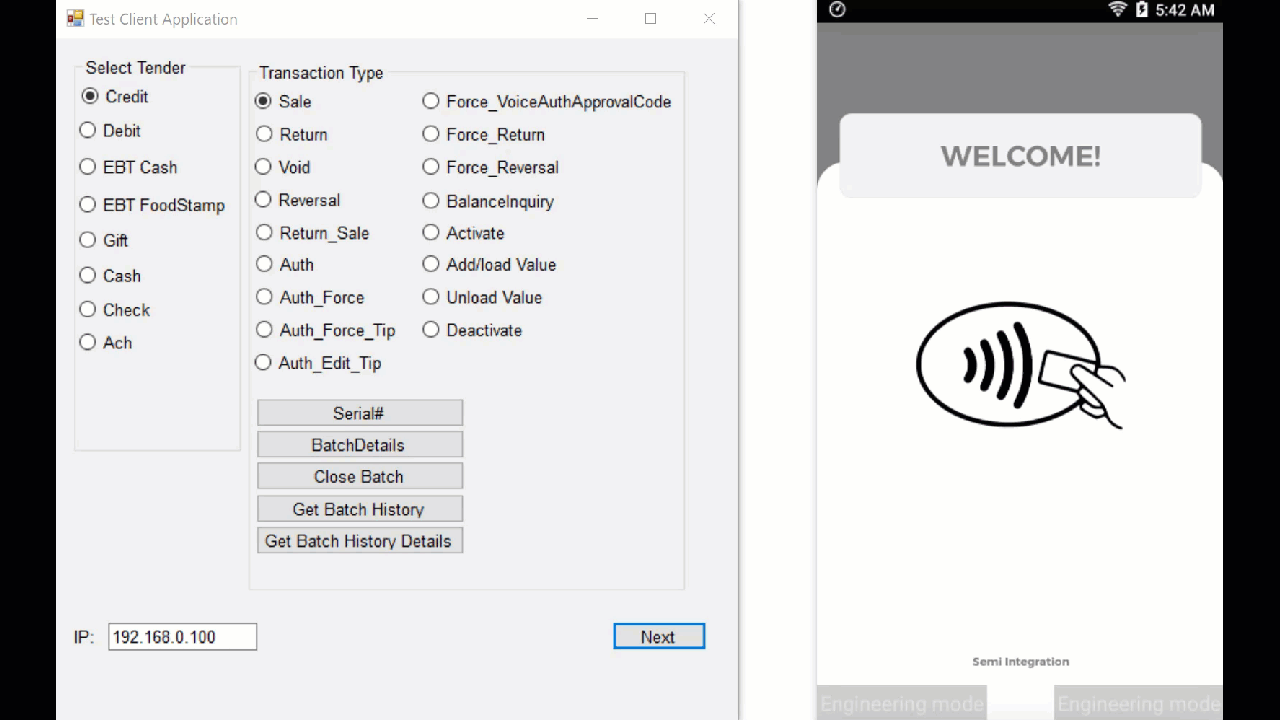This screenshot has width=1280, height=720.
Task: Click the Serial# button
Action: (359, 413)
